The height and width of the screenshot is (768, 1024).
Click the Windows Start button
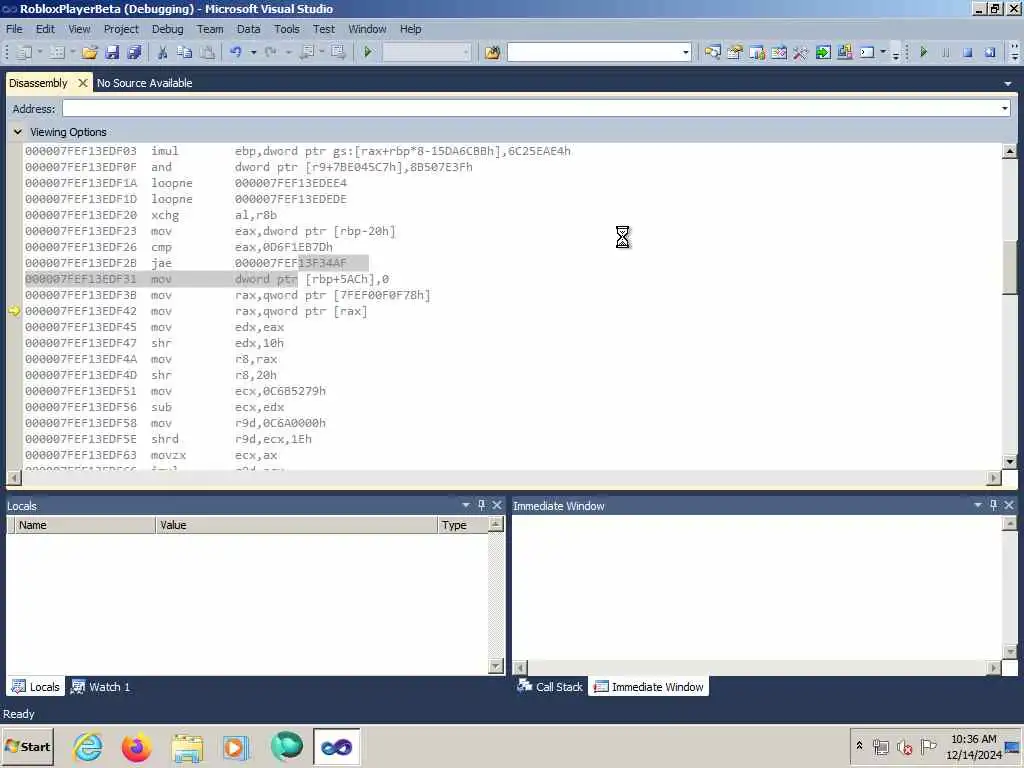tap(27, 747)
